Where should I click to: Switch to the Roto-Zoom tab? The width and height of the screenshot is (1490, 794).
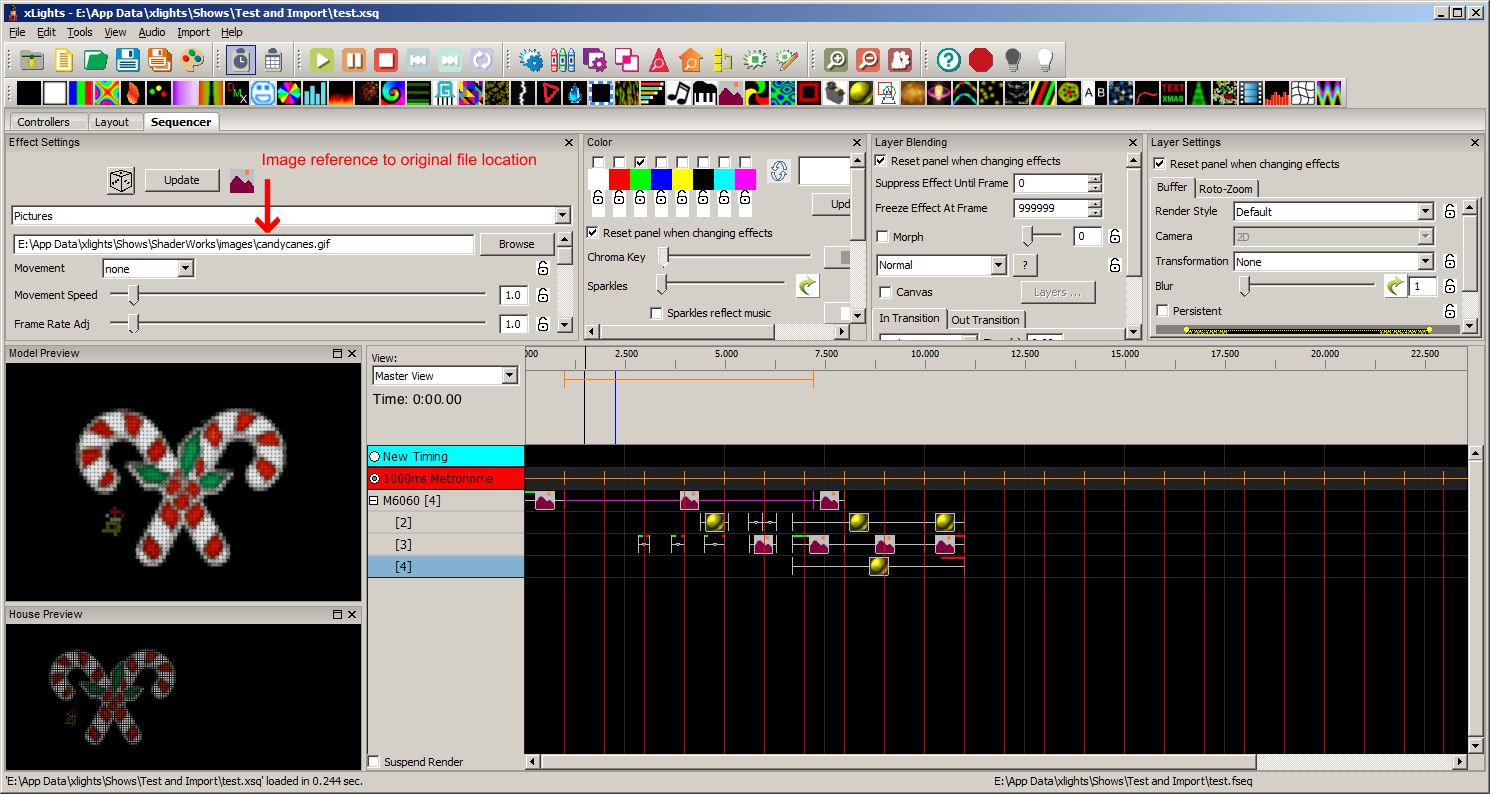1226,189
